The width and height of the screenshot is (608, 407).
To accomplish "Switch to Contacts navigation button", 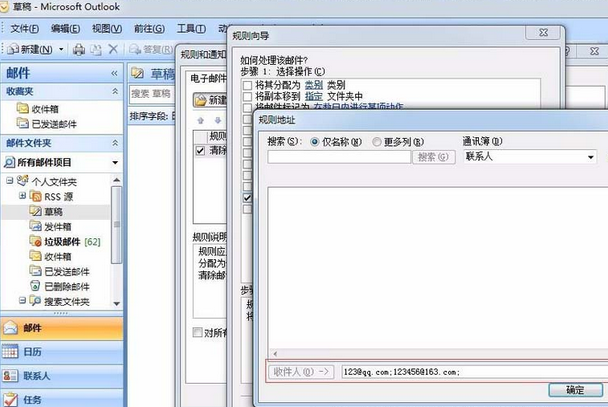I will click(x=62, y=376).
